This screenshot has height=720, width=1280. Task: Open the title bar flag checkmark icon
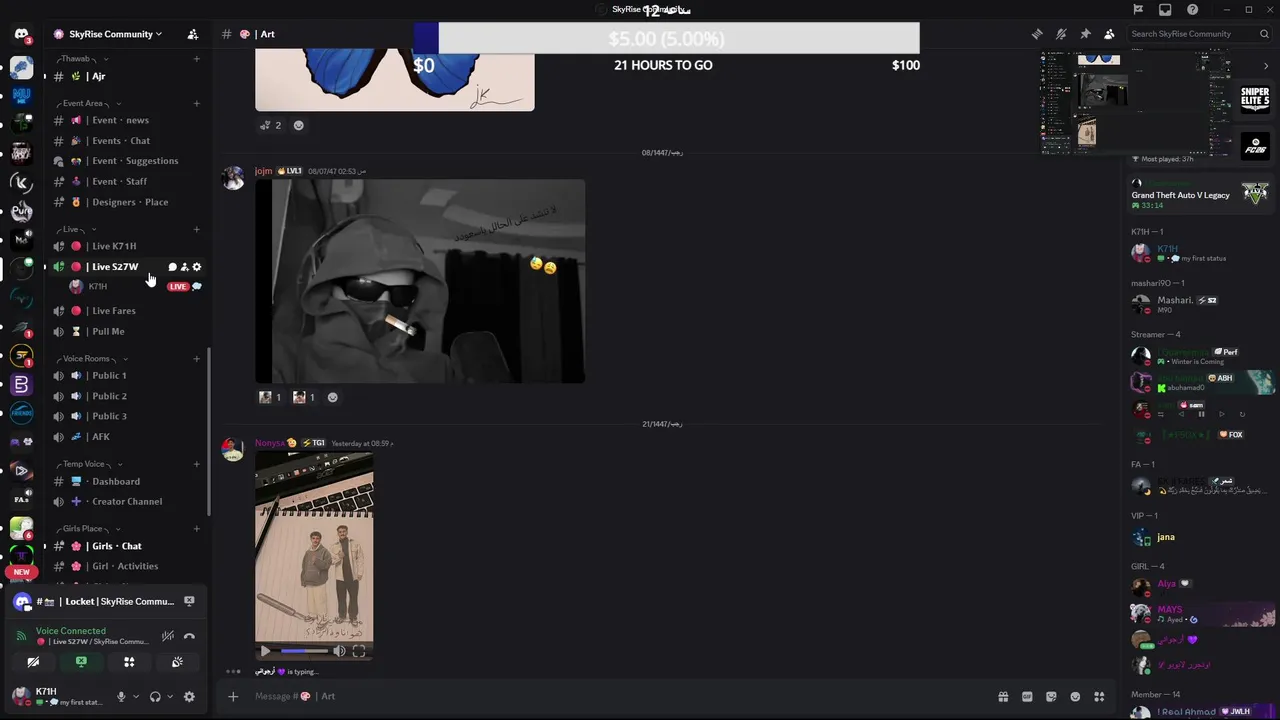coord(1138,9)
